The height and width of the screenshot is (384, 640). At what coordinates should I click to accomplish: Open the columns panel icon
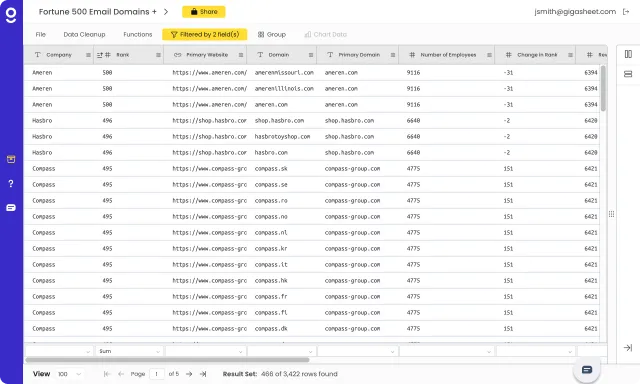(628, 54)
